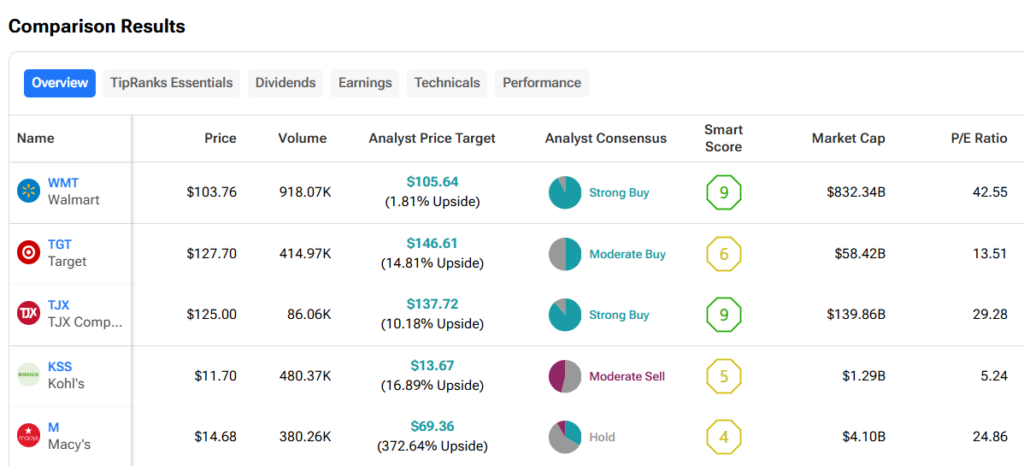Click the Macy's star logo icon
This screenshot has height=466, width=1024.
coord(28,436)
